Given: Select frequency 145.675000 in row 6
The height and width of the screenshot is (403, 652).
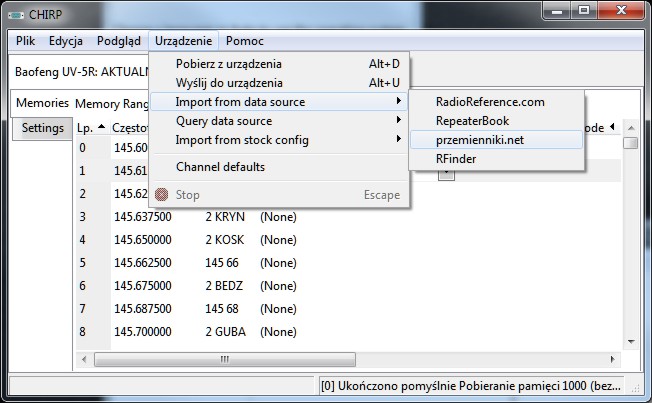Looking at the screenshot, I should pyautogui.click(x=143, y=286).
